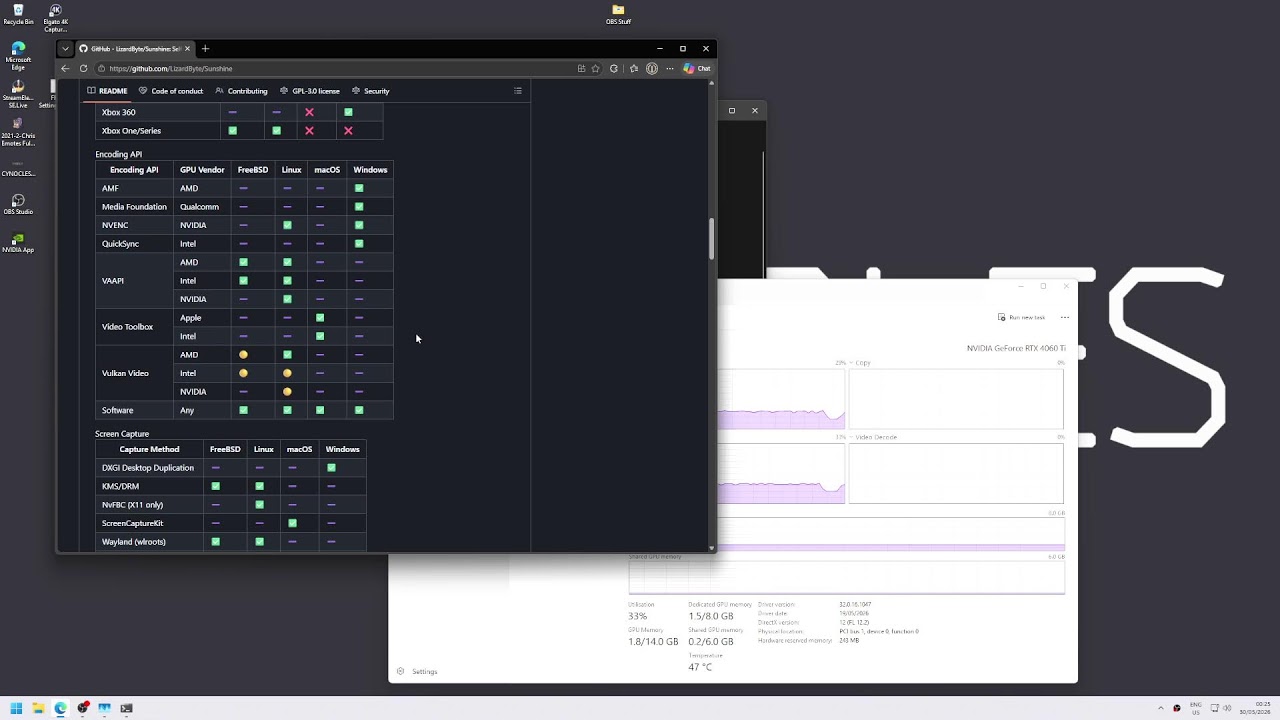The width and height of the screenshot is (1280, 720).
Task: Click the DXGI Desktop Duplication row label
Action: click(148, 468)
